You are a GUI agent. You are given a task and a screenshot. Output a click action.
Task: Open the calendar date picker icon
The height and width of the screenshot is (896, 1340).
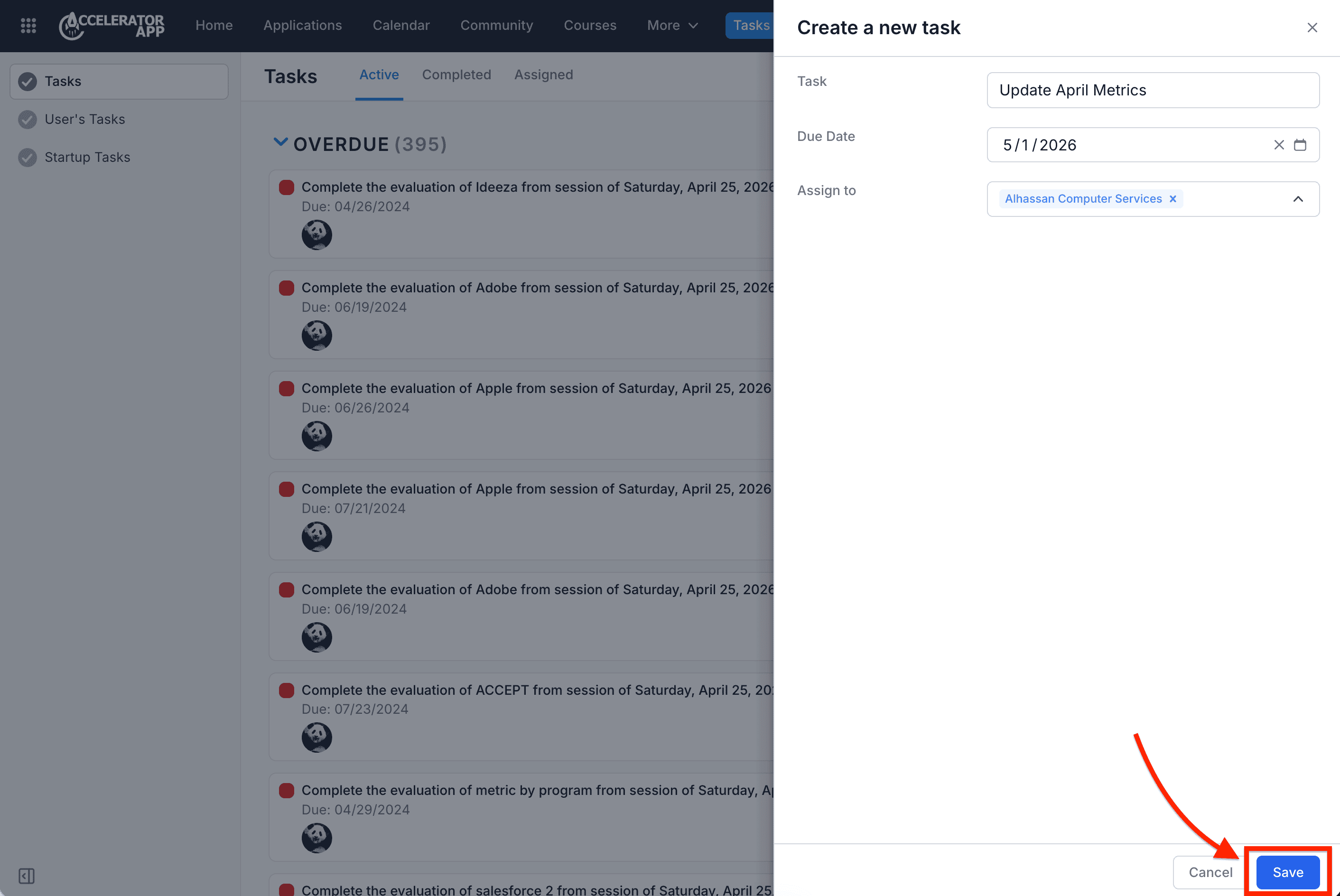[x=1300, y=145]
